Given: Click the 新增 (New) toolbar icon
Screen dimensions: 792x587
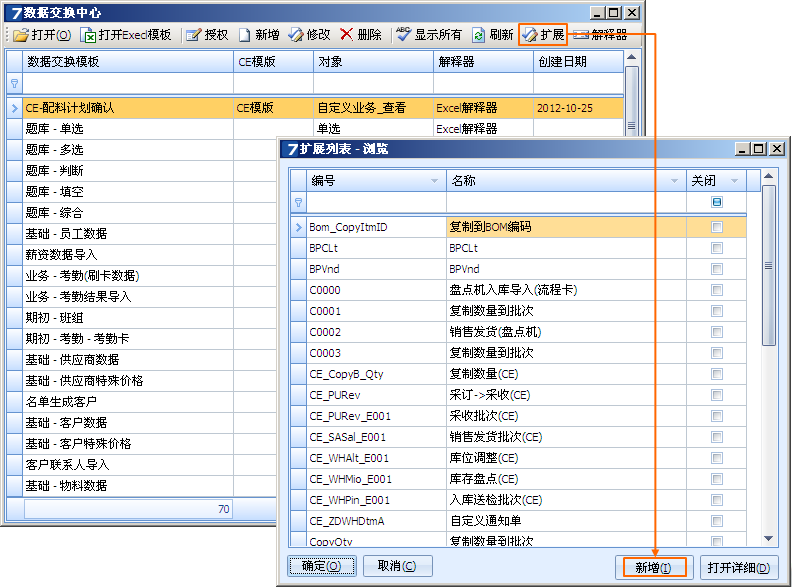Looking at the screenshot, I should pyautogui.click(x=244, y=35).
